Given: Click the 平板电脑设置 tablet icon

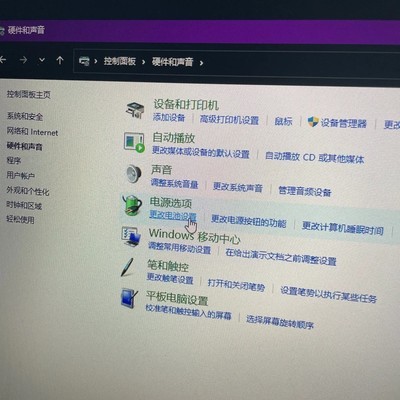Looking at the screenshot, I should [129, 298].
